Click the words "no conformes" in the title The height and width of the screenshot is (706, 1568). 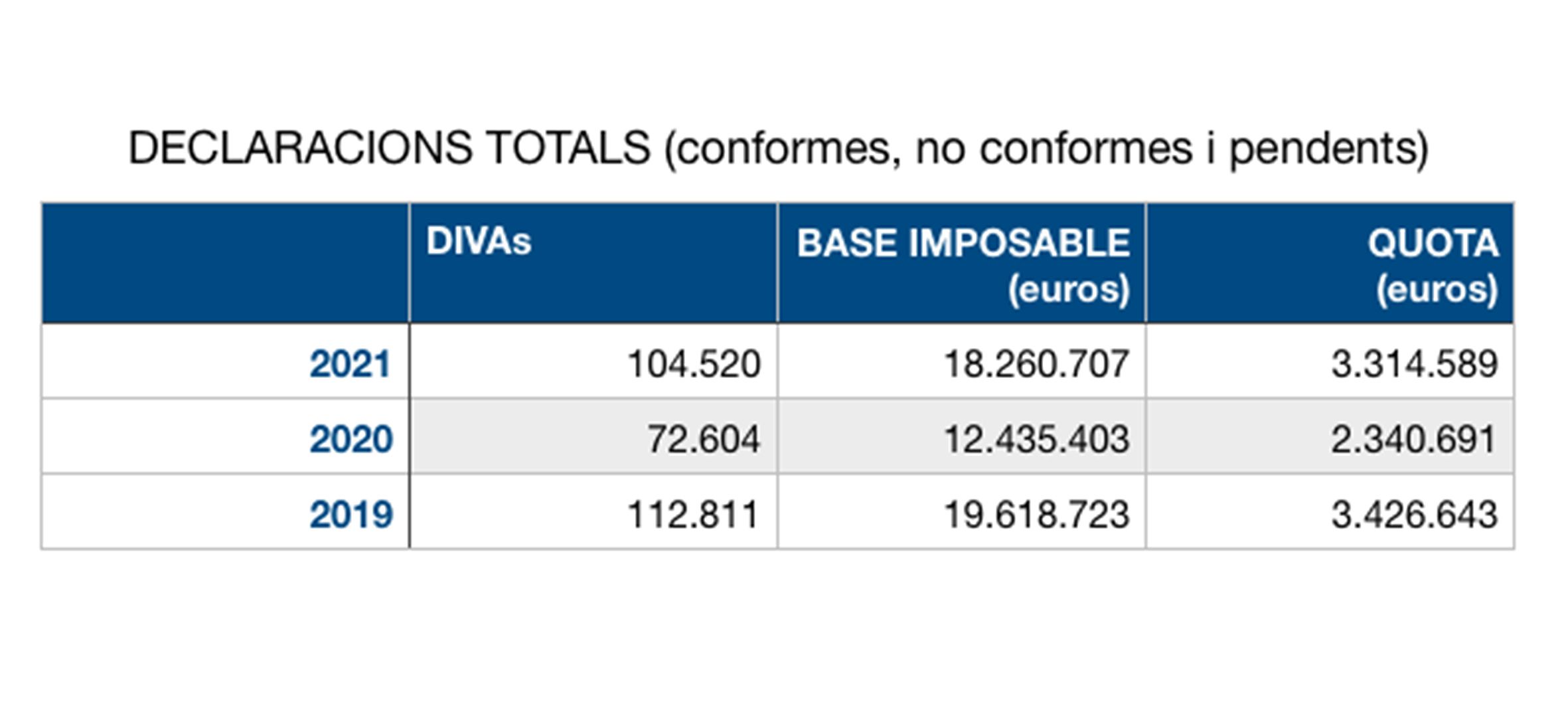click(x=1054, y=147)
